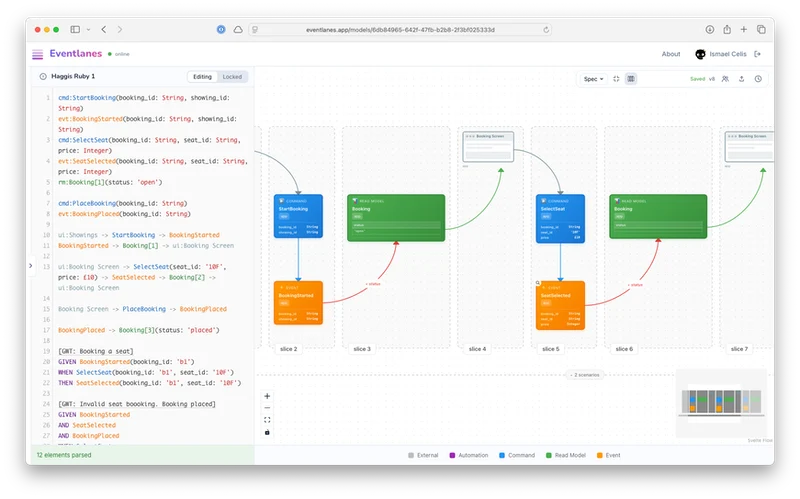This screenshot has height=499, width=800.
Task: Toggle the browser sidebar icon
Action: coord(75,30)
